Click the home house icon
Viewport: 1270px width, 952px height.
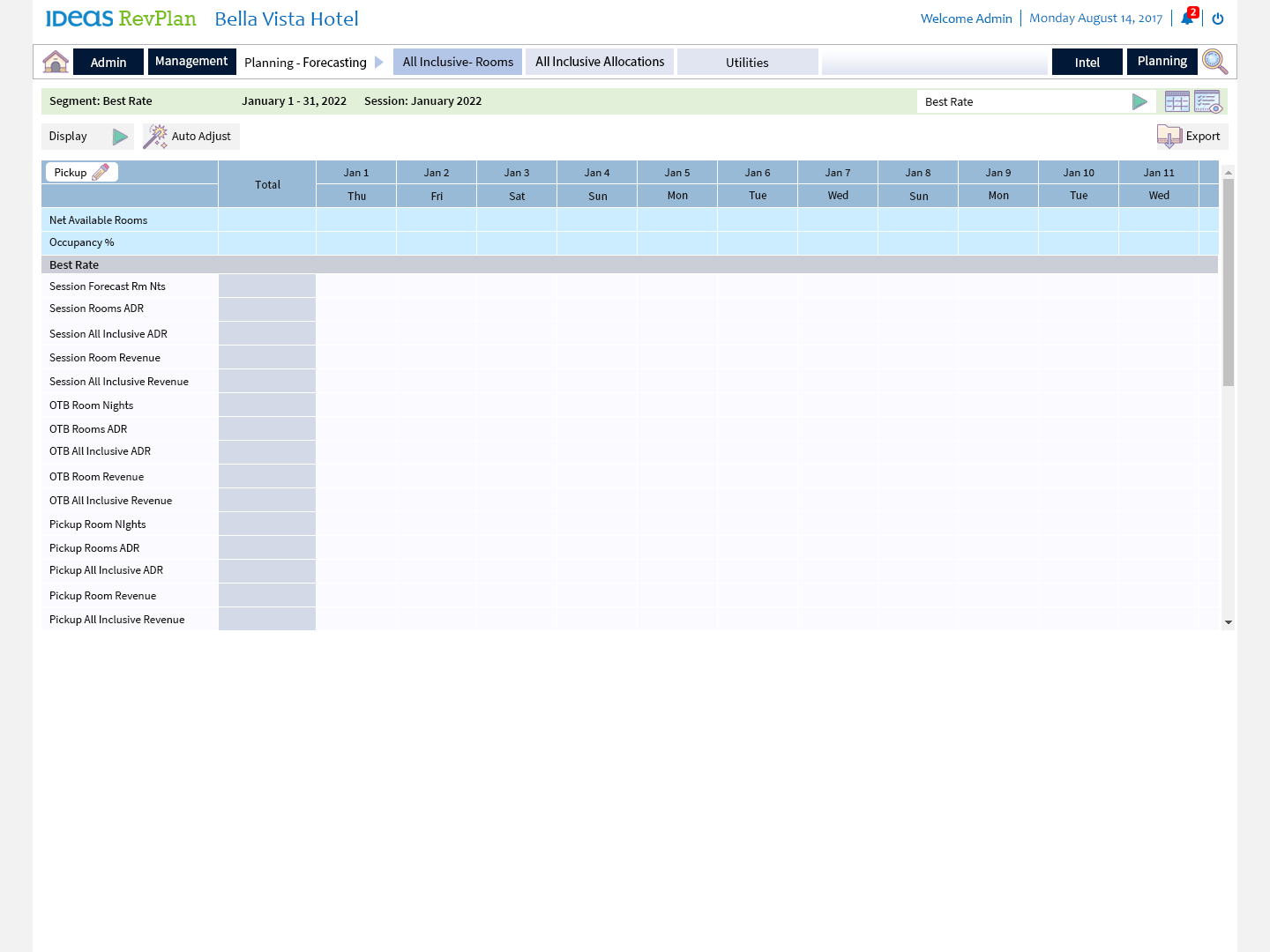[56, 62]
